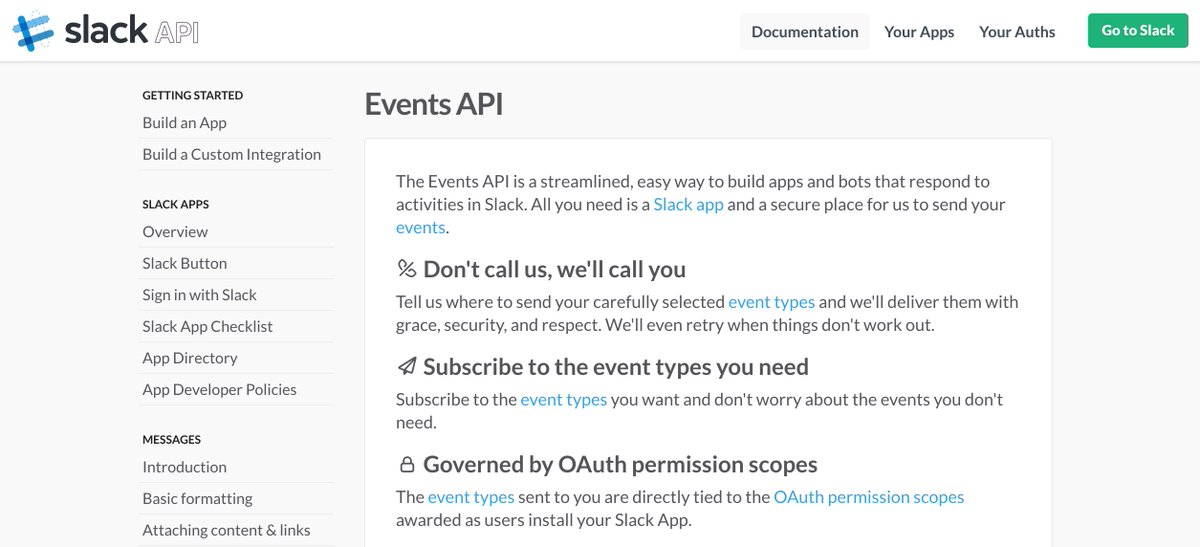The image size is (1200, 547).
Task: Click event types link in carefully selected sentence
Action: (771, 301)
